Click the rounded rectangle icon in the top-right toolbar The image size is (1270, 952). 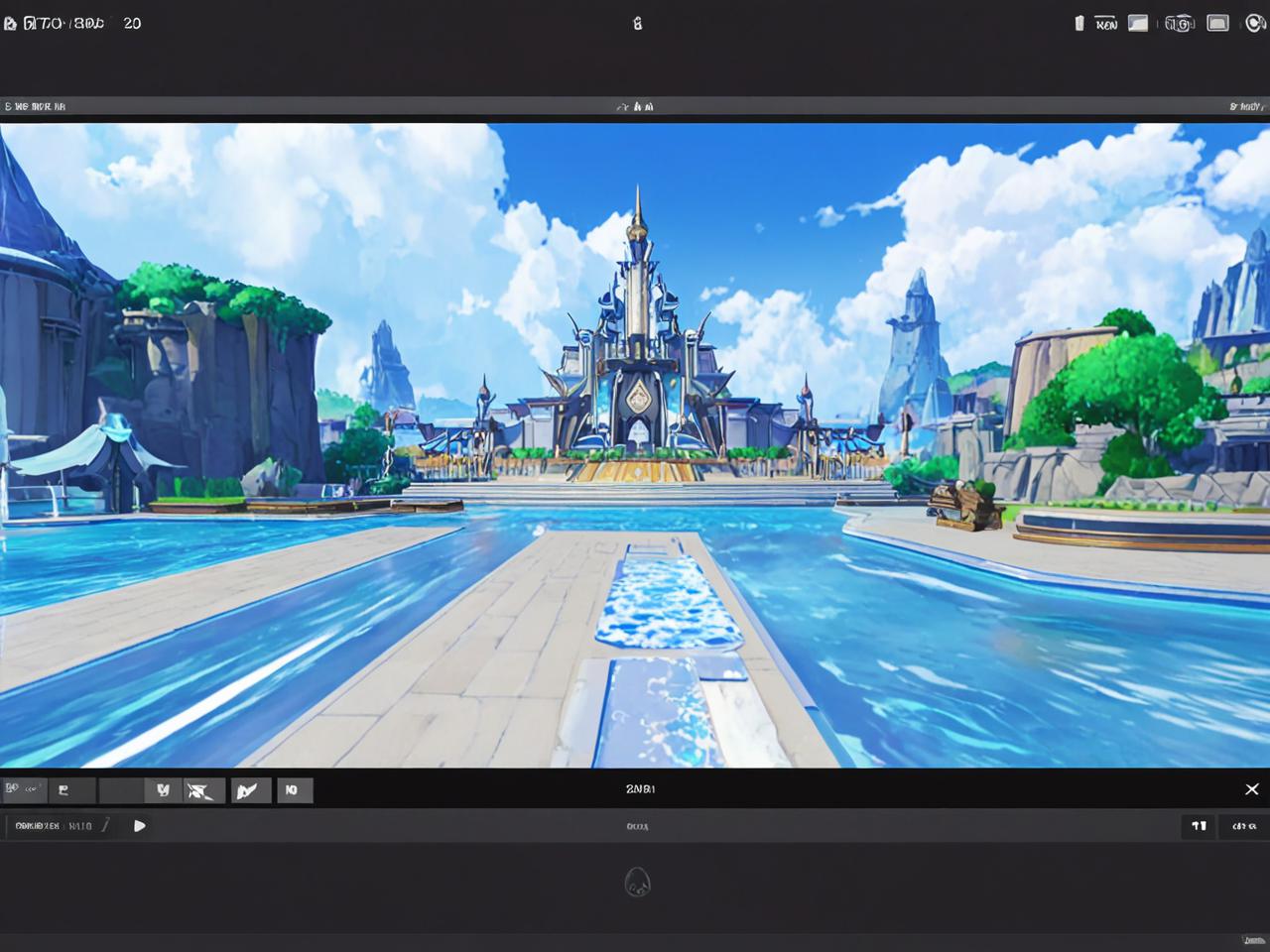click(1217, 23)
